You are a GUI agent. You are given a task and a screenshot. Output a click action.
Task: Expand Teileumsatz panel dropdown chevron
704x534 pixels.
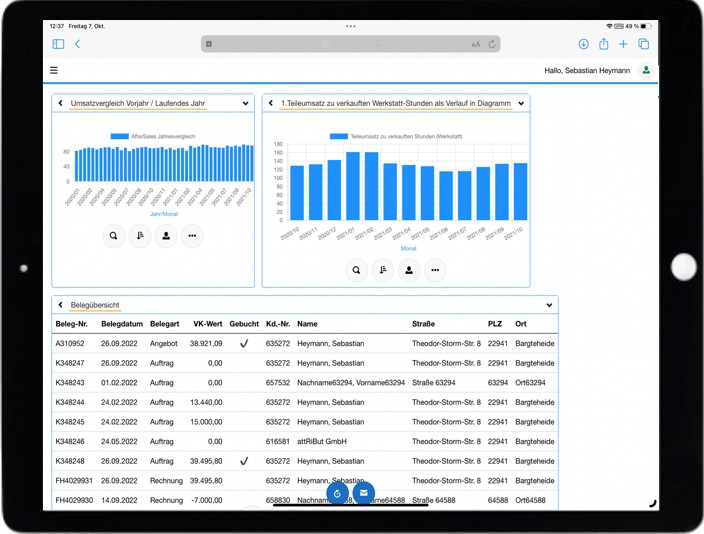[x=521, y=103]
